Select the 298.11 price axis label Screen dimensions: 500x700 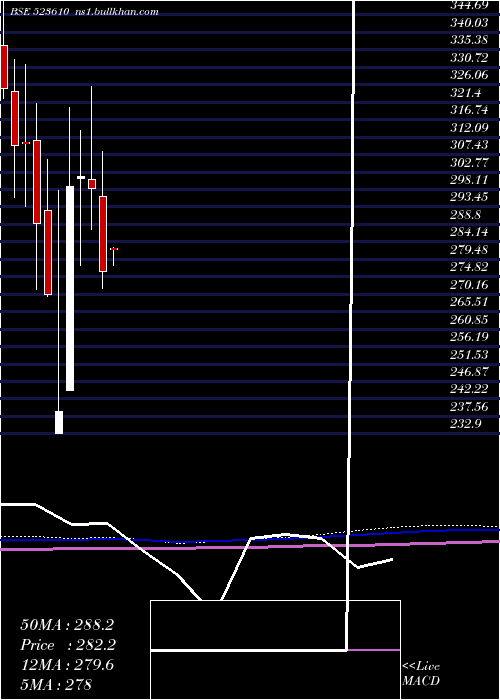point(469,179)
